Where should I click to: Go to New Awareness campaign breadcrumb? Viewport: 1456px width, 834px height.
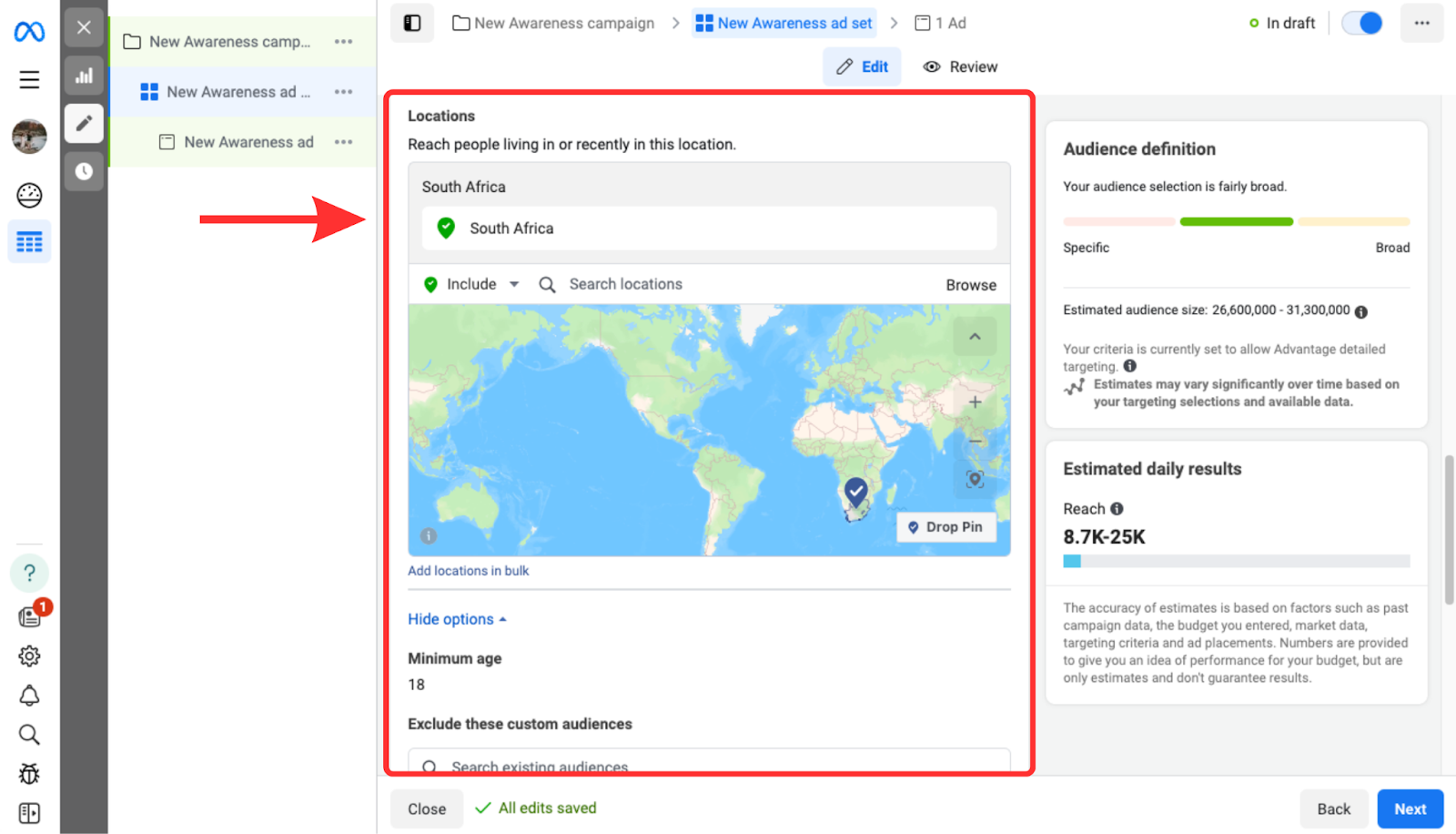553,23
